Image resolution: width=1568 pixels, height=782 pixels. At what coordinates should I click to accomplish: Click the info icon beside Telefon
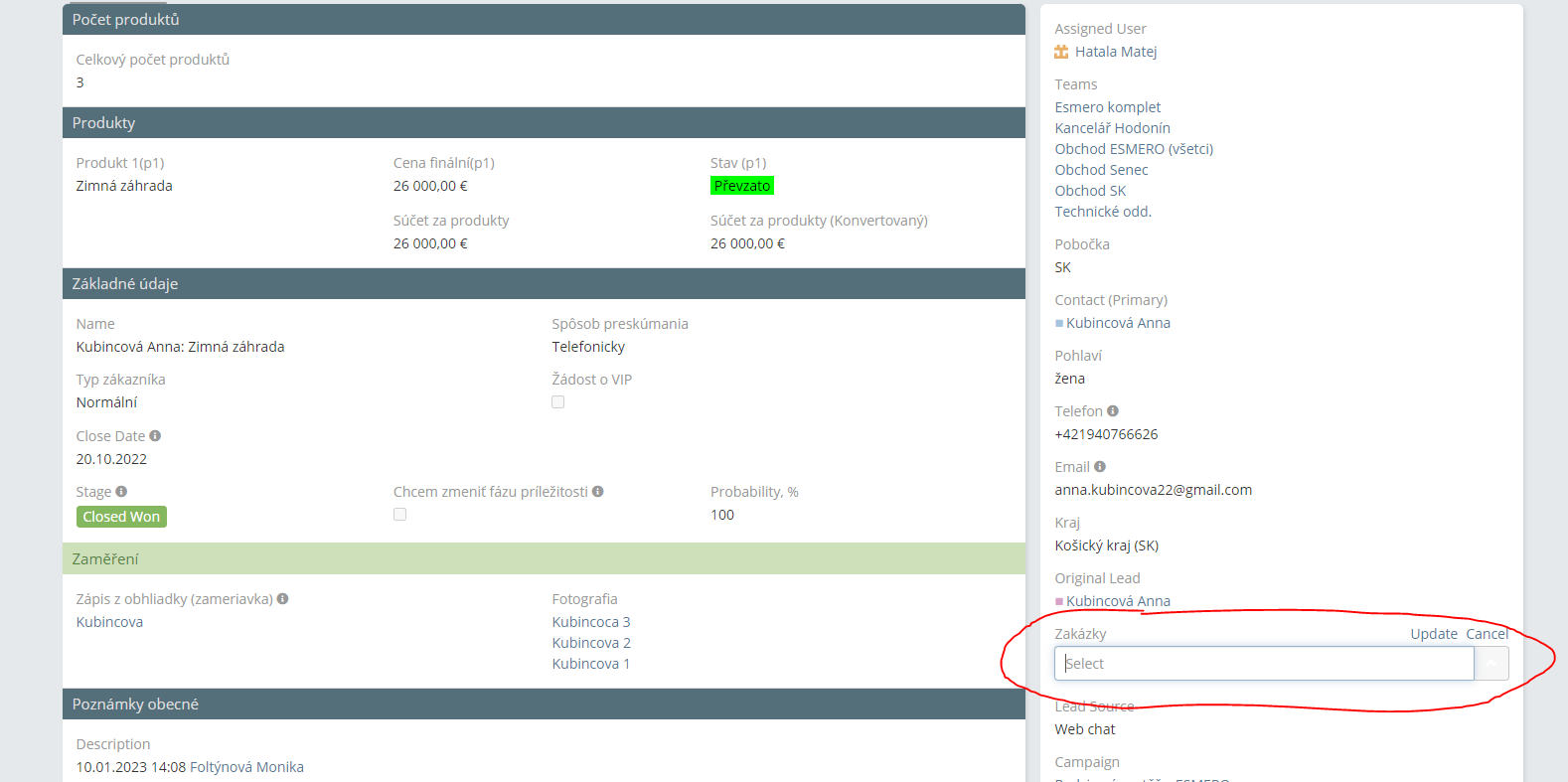click(1113, 411)
